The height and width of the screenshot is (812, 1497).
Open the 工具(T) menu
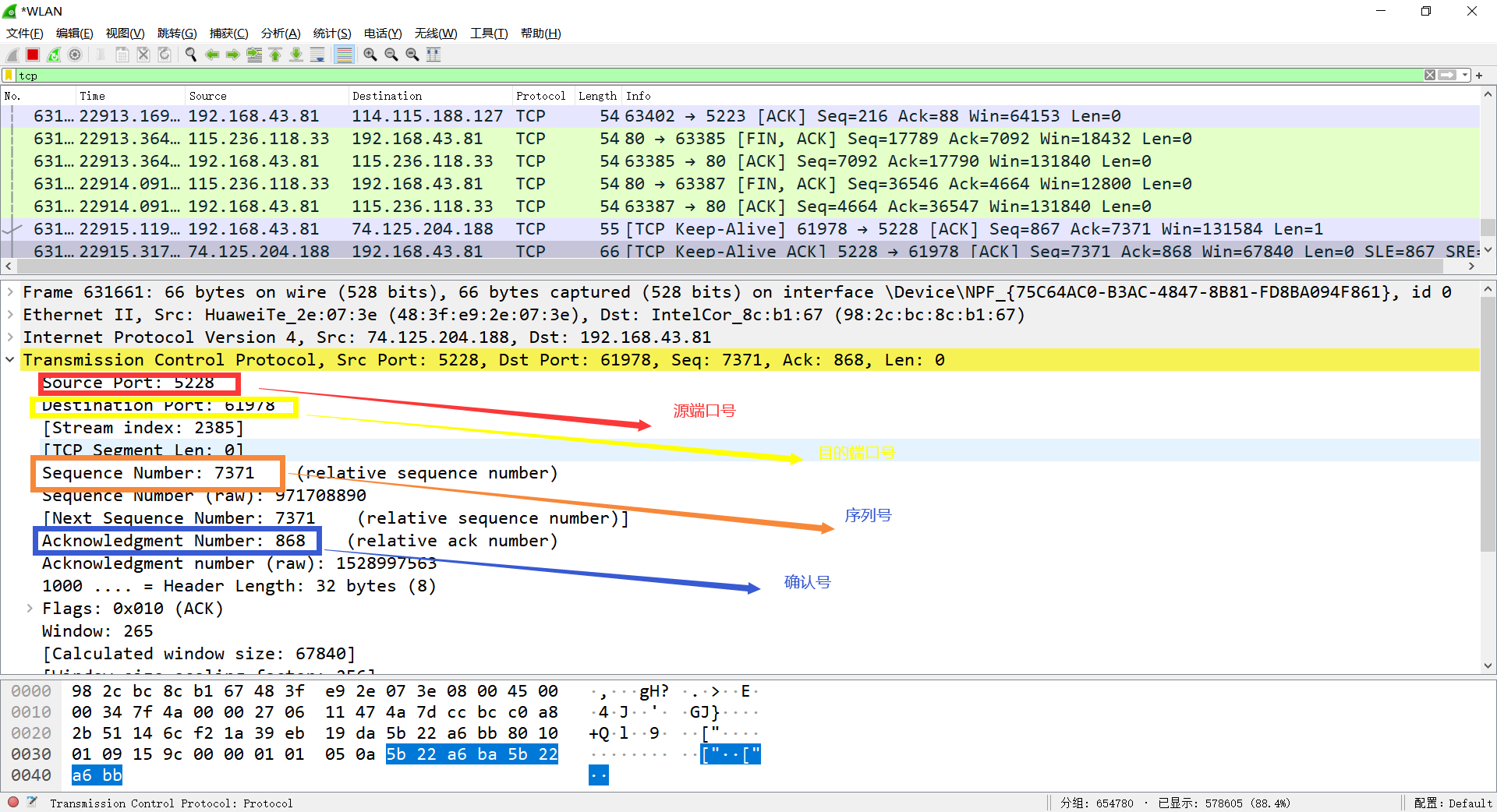click(489, 34)
